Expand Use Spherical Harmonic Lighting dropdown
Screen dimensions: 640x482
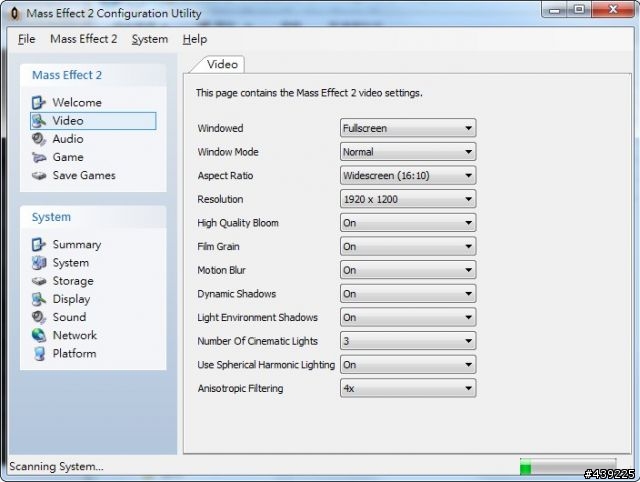408,365
